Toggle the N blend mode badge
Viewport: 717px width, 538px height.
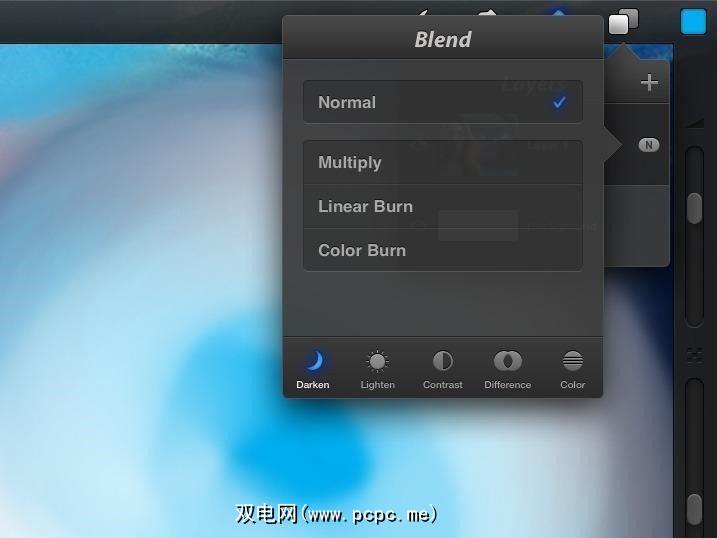(x=648, y=145)
